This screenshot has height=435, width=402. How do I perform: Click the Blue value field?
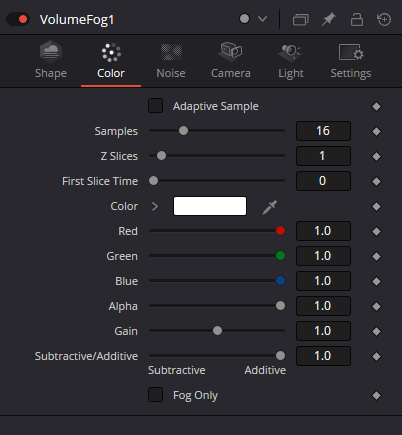click(x=323, y=281)
